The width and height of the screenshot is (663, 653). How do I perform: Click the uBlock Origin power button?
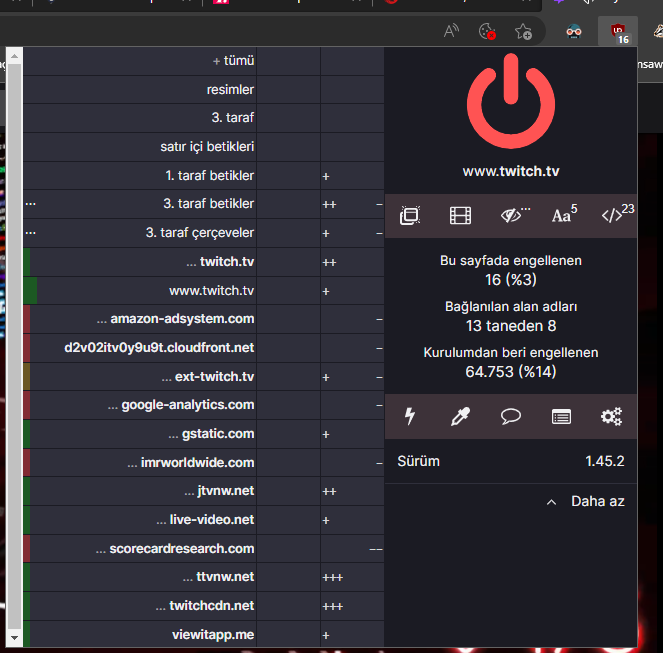point(511,101)
